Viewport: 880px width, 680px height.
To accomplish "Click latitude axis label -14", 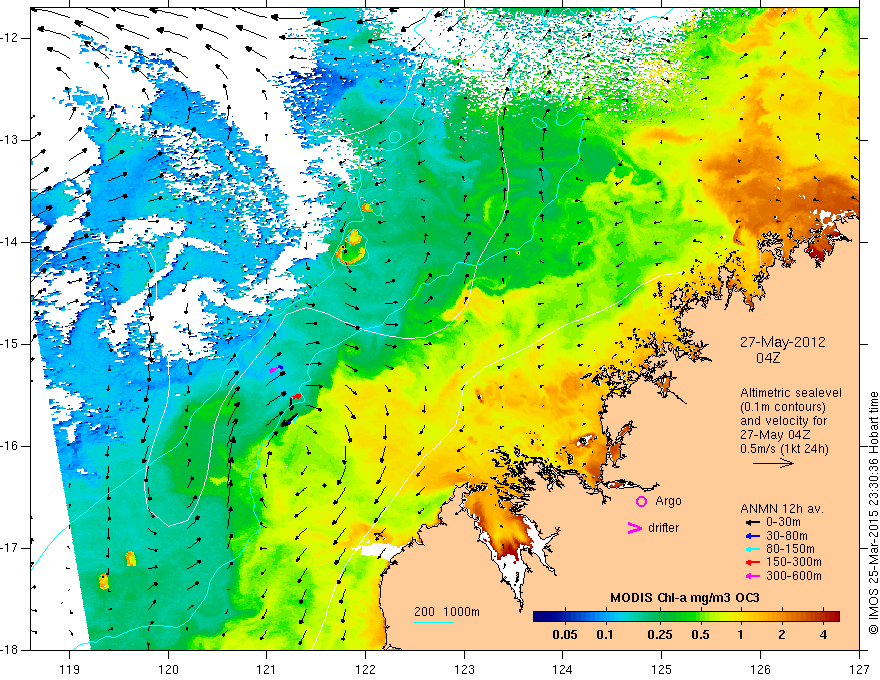I will [10, 242].
